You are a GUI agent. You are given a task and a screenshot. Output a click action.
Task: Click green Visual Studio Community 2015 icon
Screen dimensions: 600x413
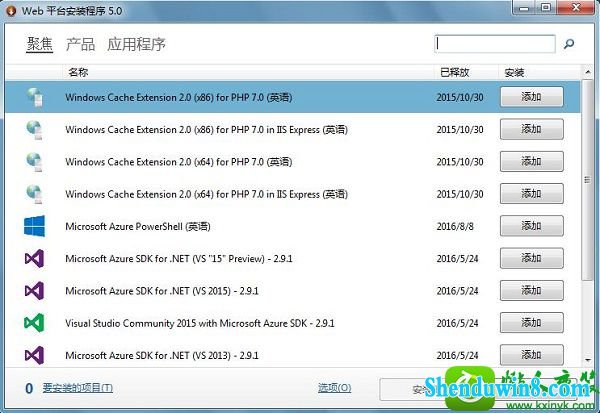tap(34, 323)
